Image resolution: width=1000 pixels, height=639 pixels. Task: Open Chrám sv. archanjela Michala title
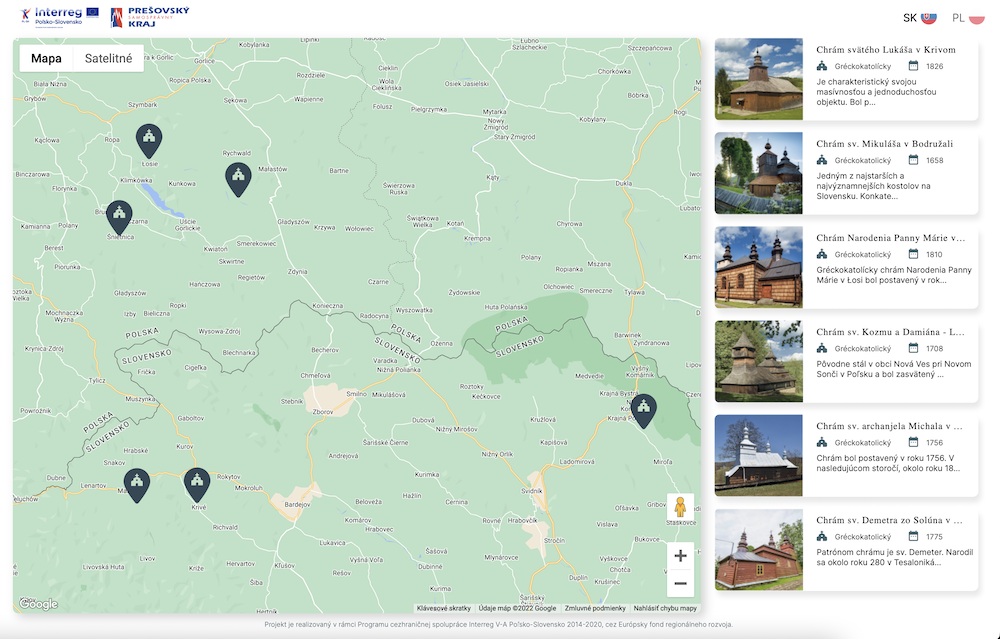(x=889, y=426)
